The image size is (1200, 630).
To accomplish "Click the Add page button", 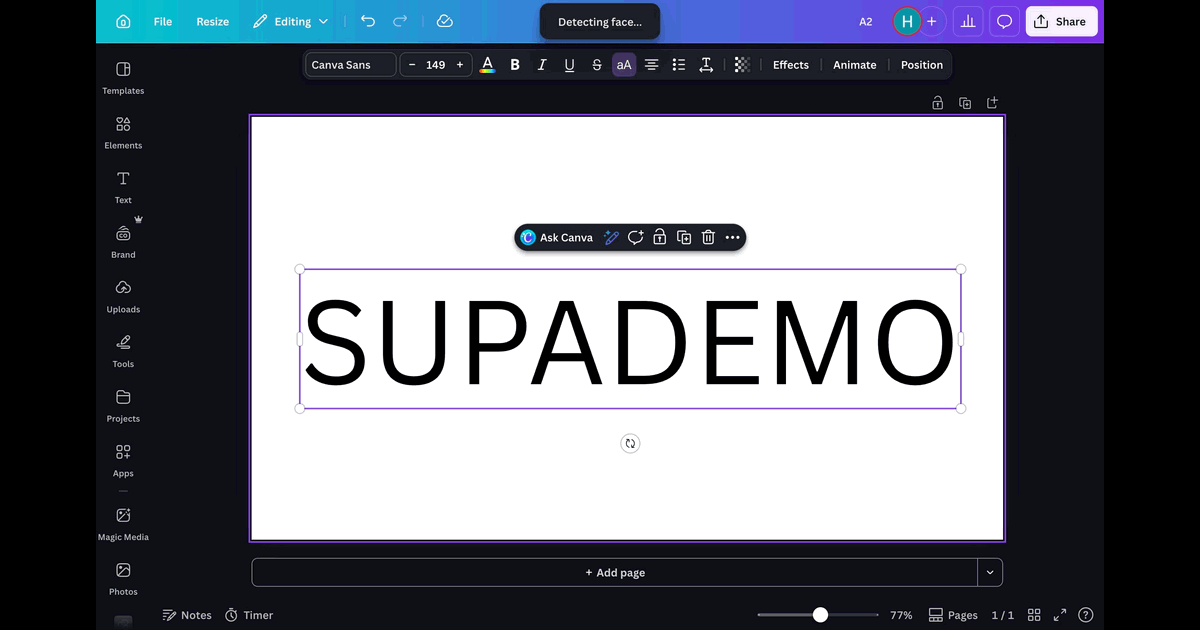I will coord(615,573).
